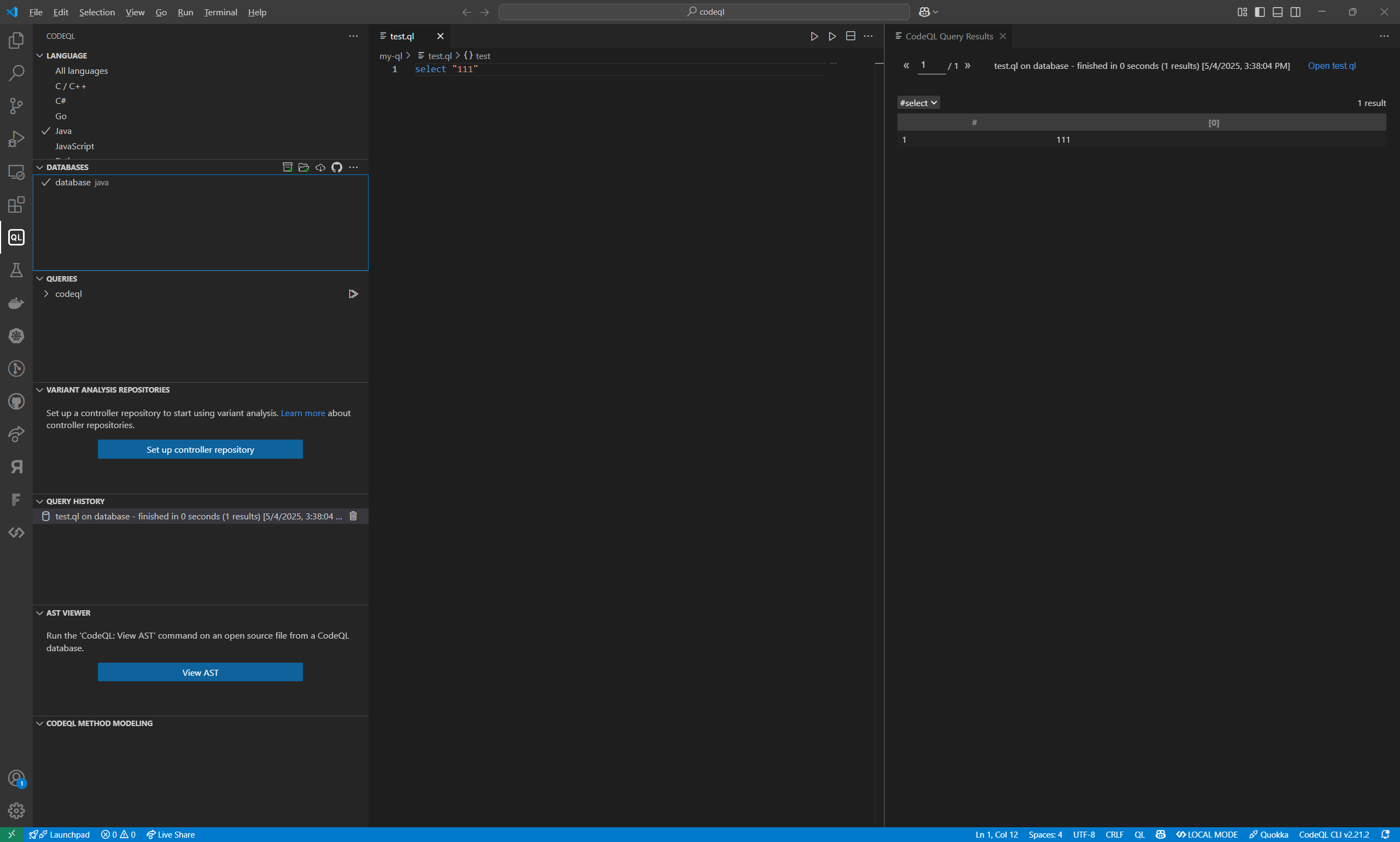The image size is (1400, 842).
Task: Run query on selected database icon
Action: coord(814,36)
